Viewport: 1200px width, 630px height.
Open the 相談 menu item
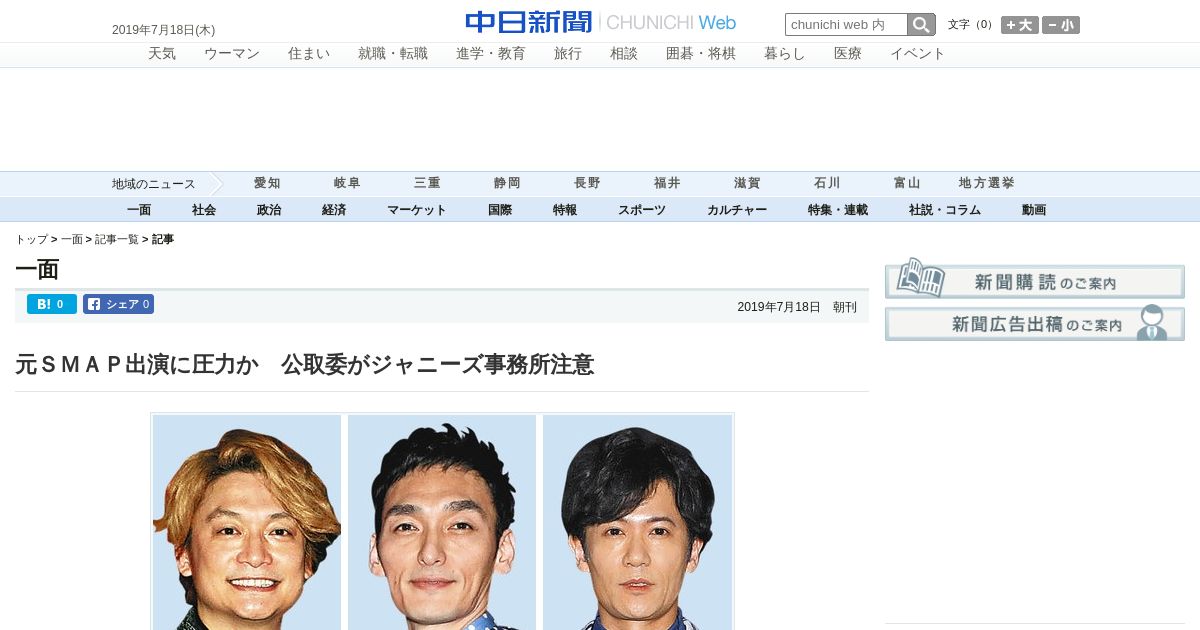click(624, 54)
